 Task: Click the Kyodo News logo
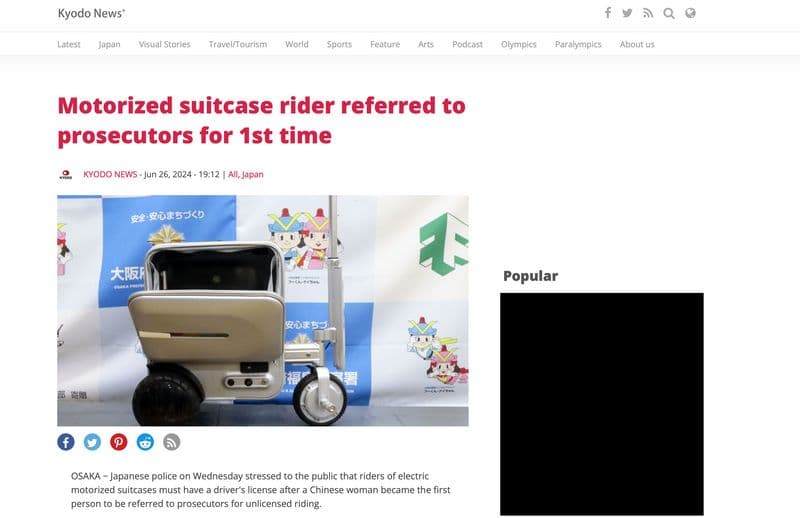(x=91, y=13)
